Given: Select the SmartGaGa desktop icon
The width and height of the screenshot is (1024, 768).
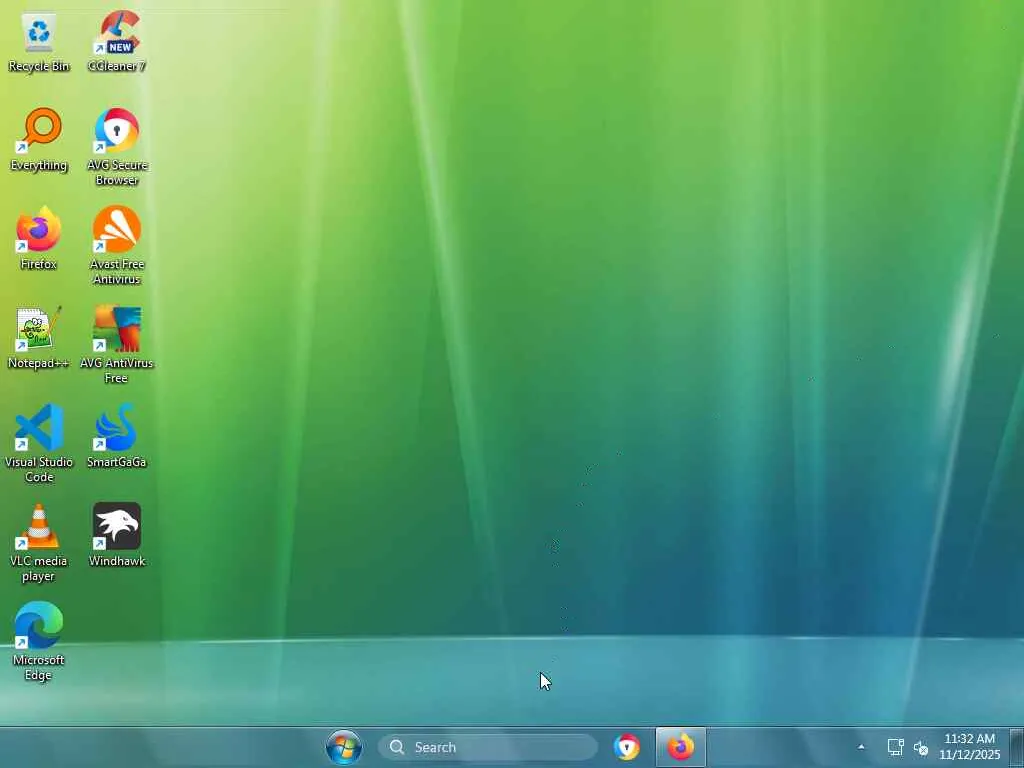Looking at the screenshot, I should pyautogui.click(x=117, y=436).
